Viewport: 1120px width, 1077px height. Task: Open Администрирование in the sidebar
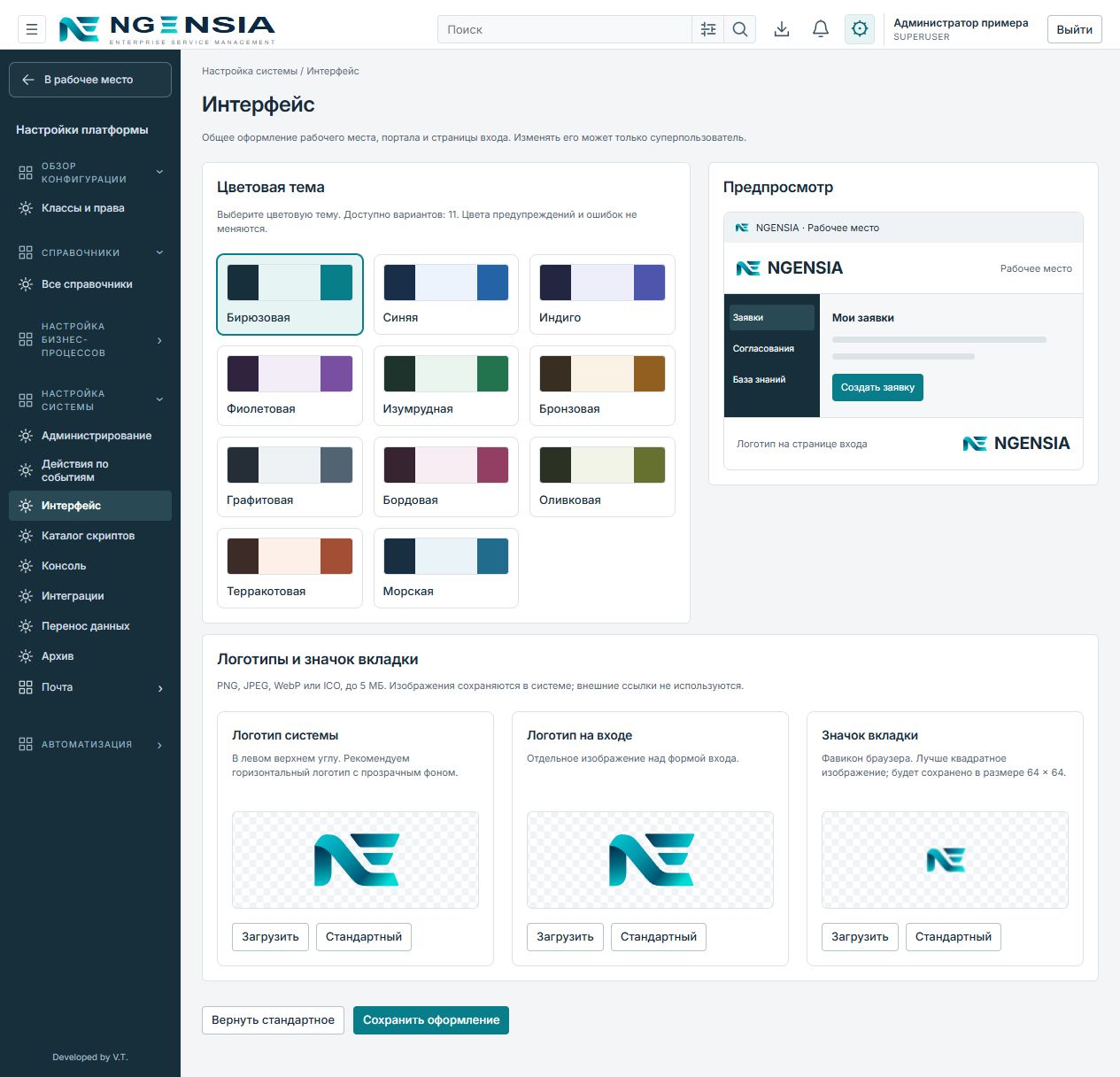coord(90,436)
